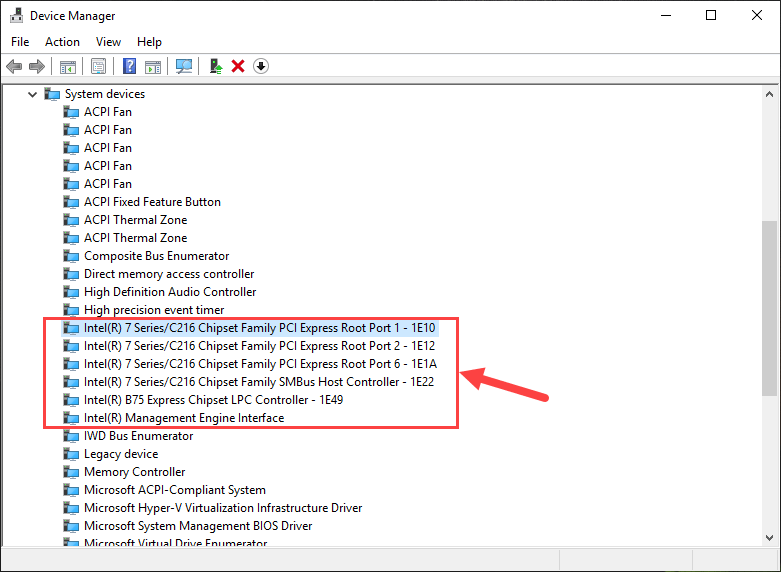The height and width of the screenshot is (572, 781).
Task: Select High Definition Audio Controller
Action: click(170, 291)
